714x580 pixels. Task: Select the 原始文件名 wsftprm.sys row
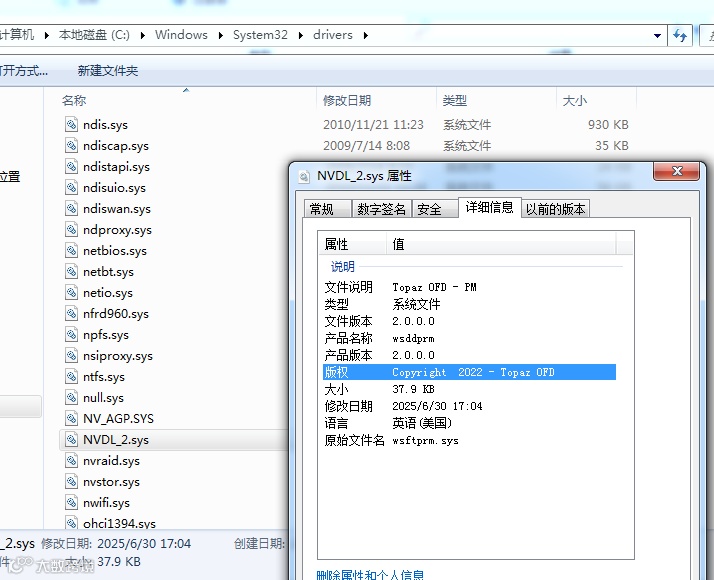point(469,441)
